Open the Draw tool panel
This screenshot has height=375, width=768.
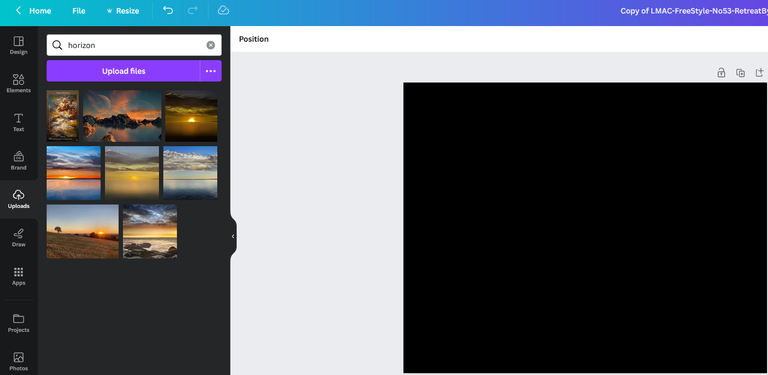point(19,237)
